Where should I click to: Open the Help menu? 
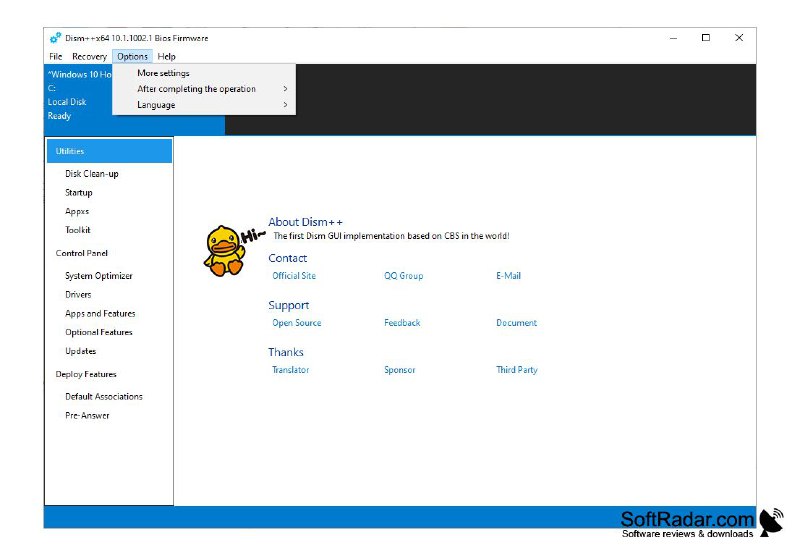coord(166,57)
